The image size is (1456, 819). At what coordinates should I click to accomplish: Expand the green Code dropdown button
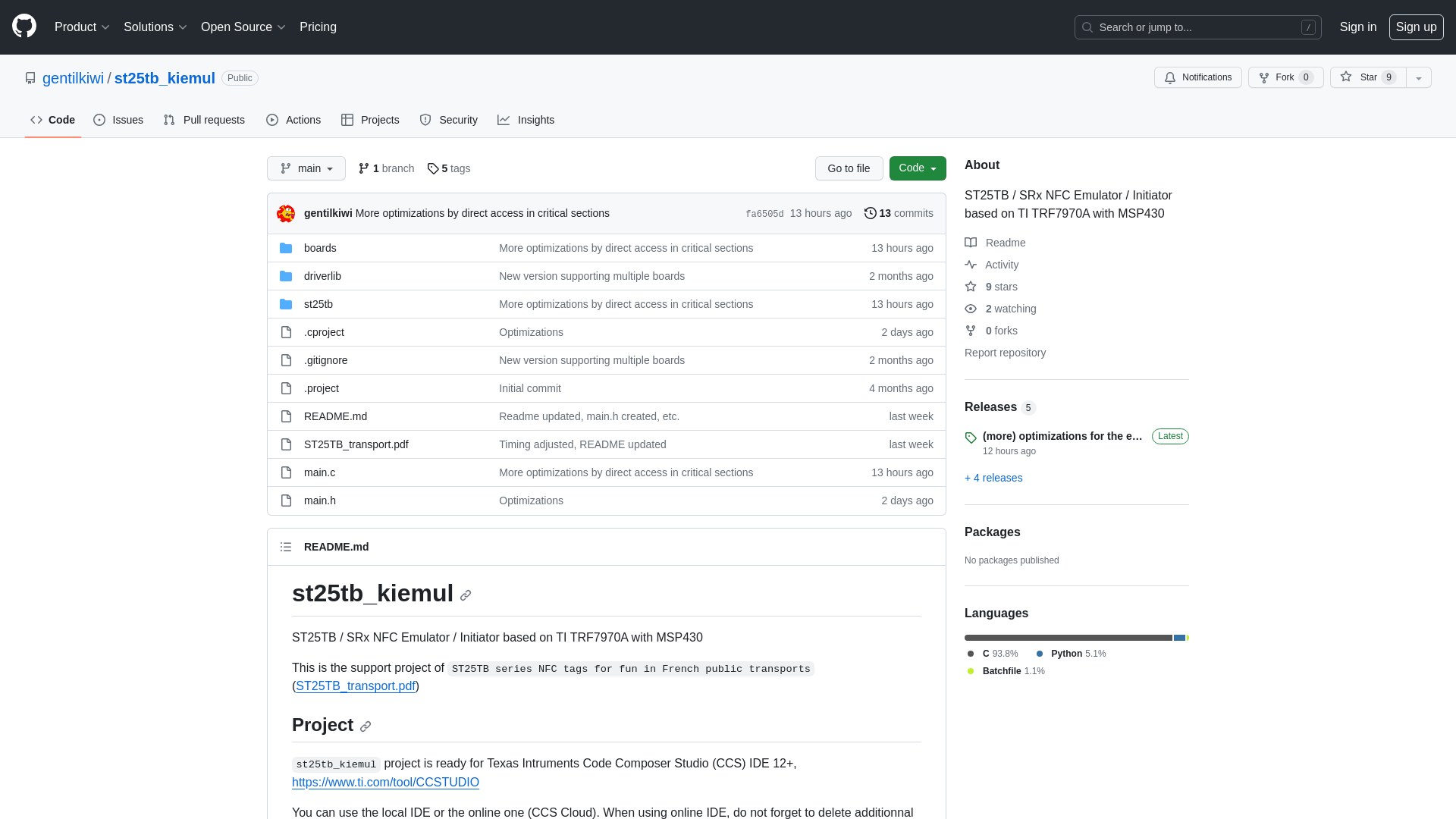coord(918,168)
